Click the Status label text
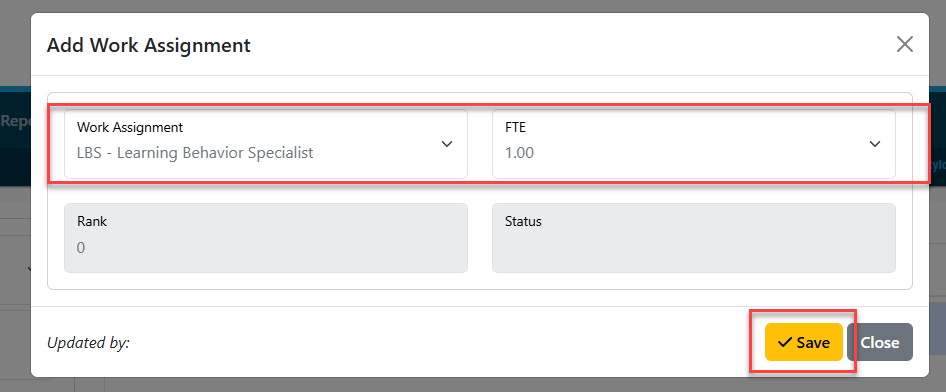 pyautogui.click(x=523, y=221)
